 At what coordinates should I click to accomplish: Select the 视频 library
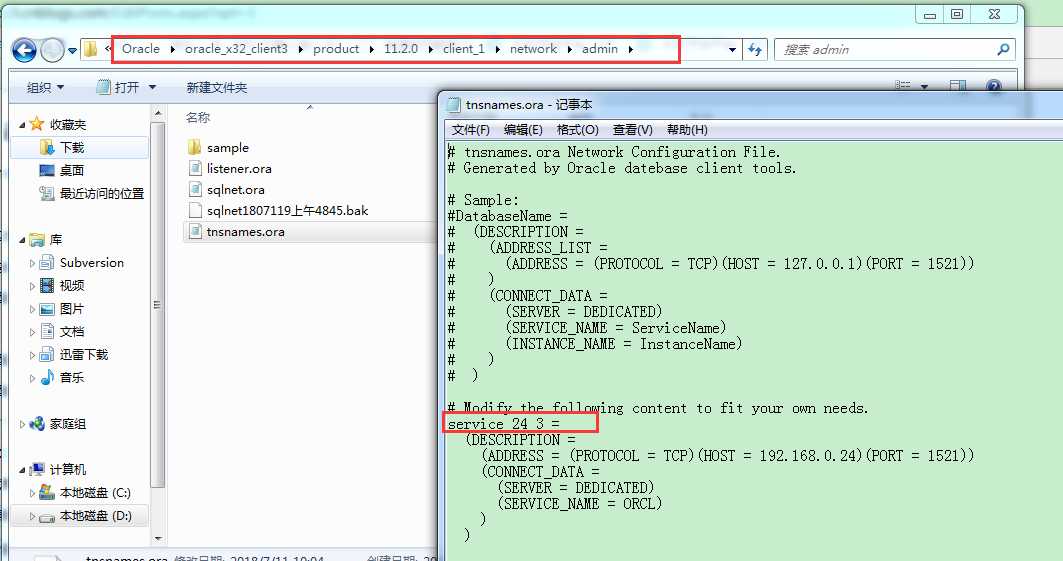coord(71,286)
